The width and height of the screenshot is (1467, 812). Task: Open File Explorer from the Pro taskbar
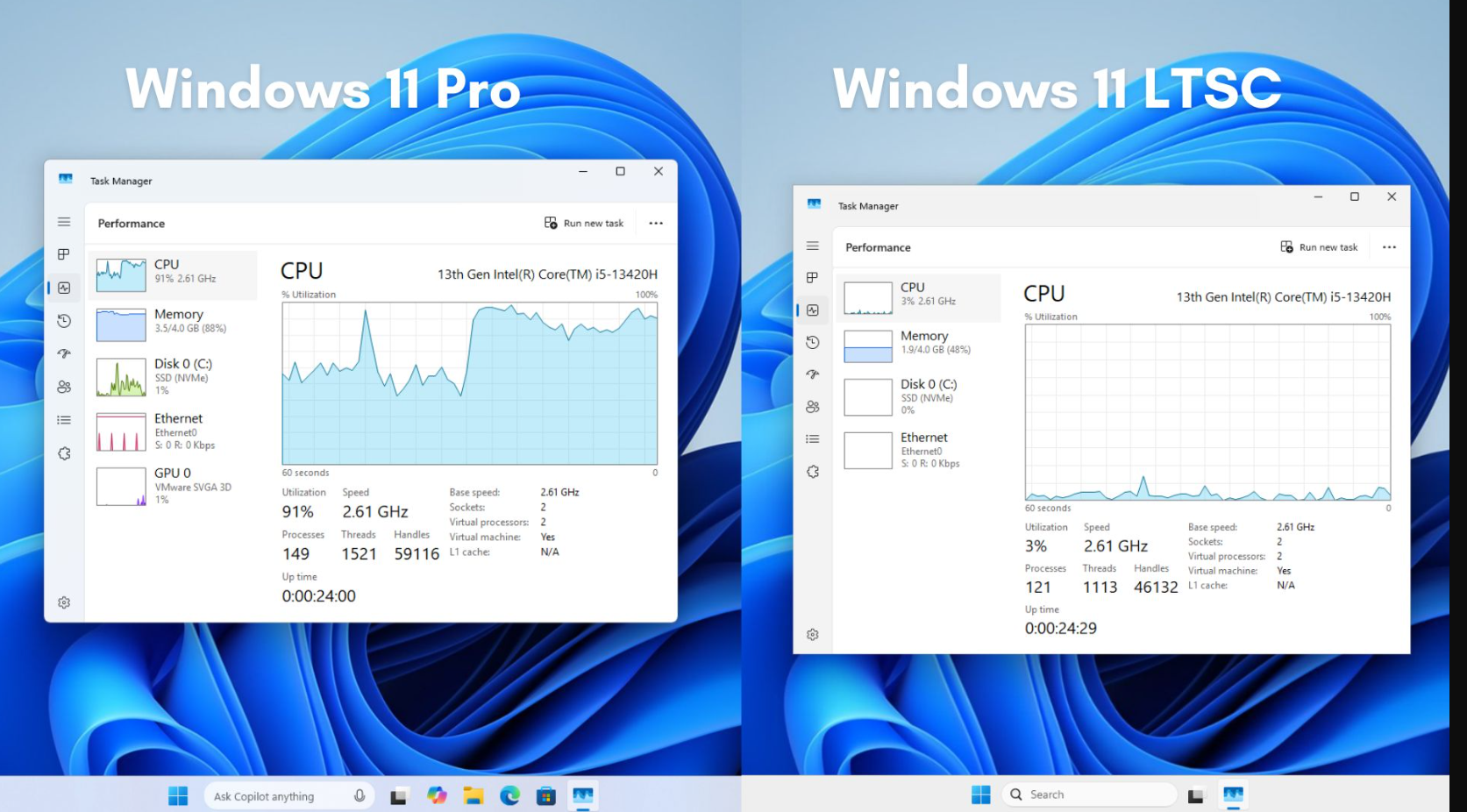pos(474,795)
